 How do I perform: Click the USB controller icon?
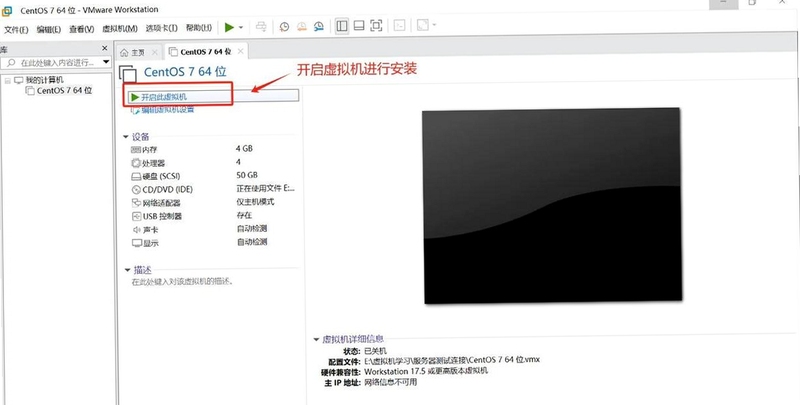click(x=136, y=216)
